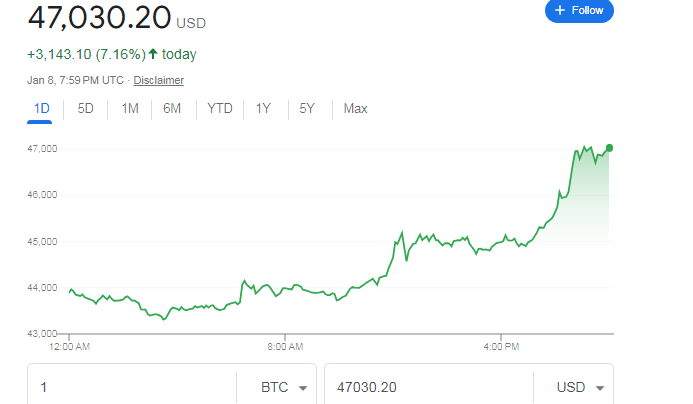The width and height of the screenshot is (693, 404).
Task: Click the green up arrow beside today
Action: click(x=153, y=54)
